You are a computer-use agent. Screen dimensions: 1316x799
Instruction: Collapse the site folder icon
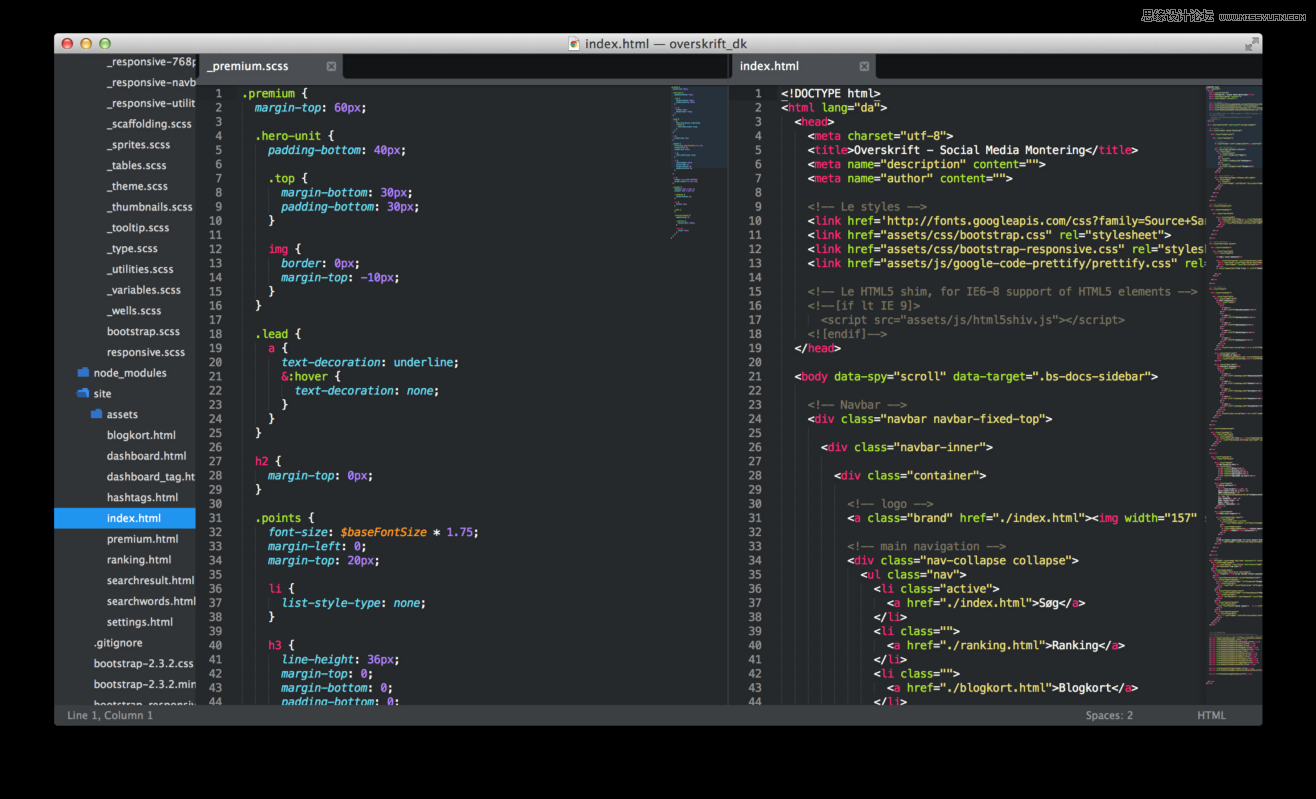(83, 393)
